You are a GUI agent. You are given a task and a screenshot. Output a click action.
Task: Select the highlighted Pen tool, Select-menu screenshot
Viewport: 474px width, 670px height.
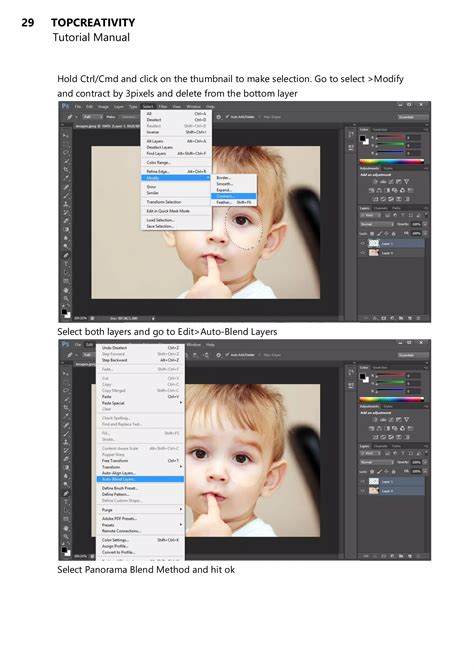[x=66, y=255]
